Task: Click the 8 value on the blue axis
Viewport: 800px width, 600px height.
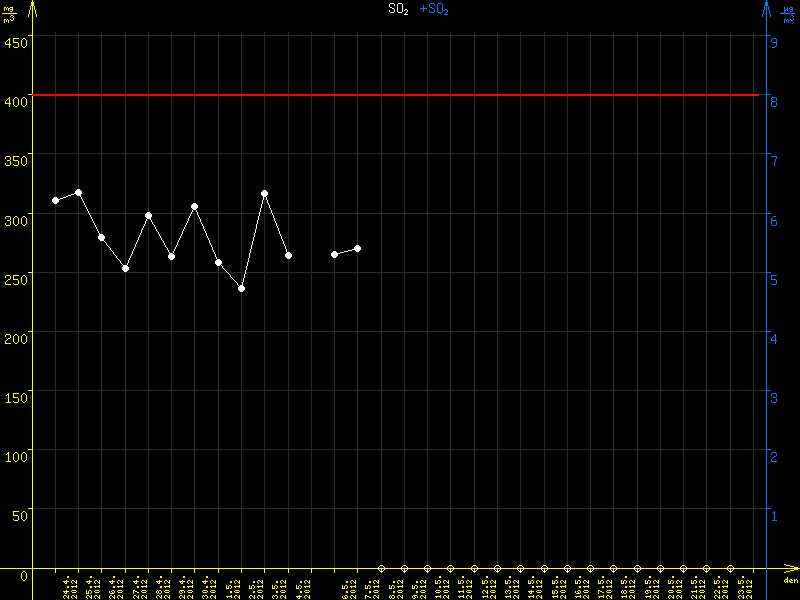Action: click(x=773, y=101)
